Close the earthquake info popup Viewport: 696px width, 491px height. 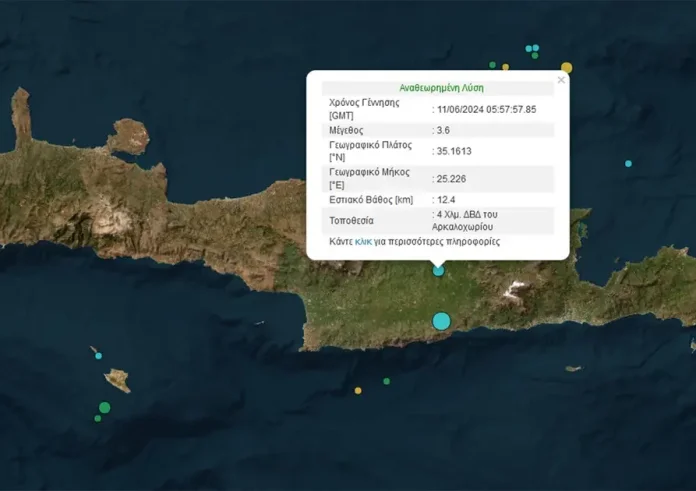coord(561,80)
